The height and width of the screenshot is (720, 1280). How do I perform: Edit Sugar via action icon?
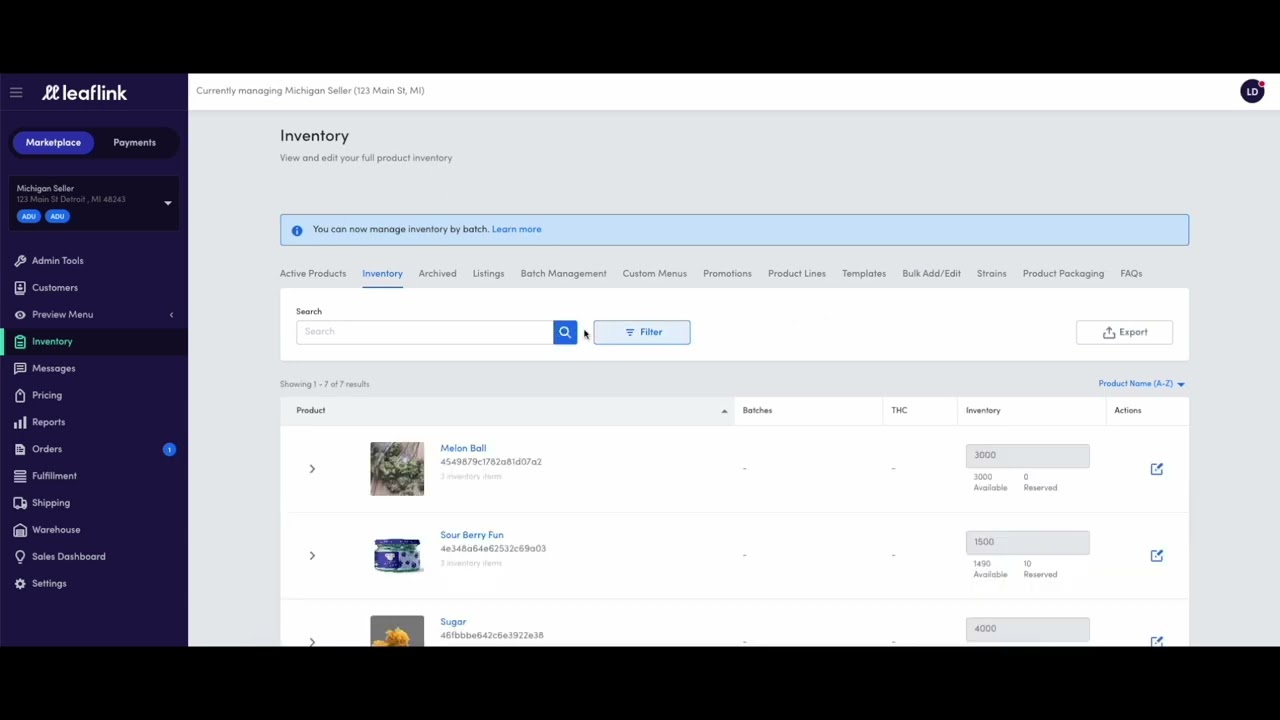pyautogui.click(x=1157, y=641)
